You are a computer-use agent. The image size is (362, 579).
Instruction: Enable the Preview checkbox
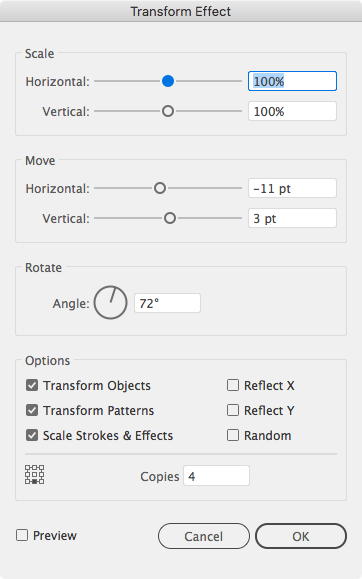point(22,535)
